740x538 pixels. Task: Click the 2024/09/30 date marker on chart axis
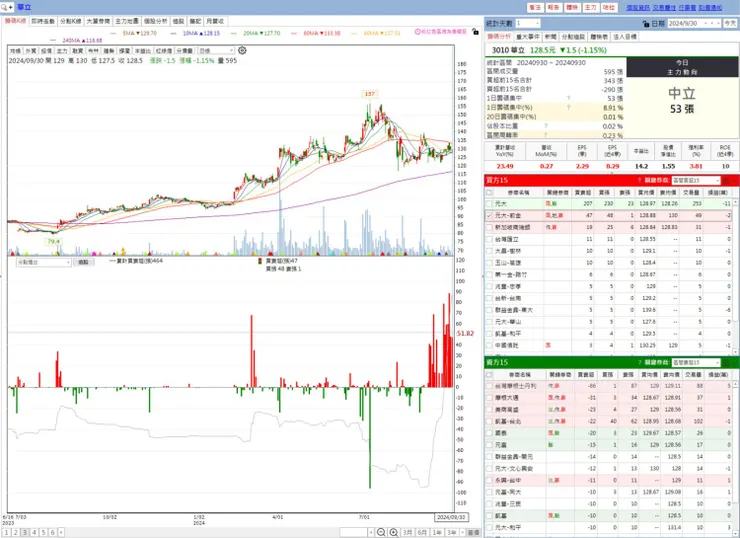[x=451, y=517]
